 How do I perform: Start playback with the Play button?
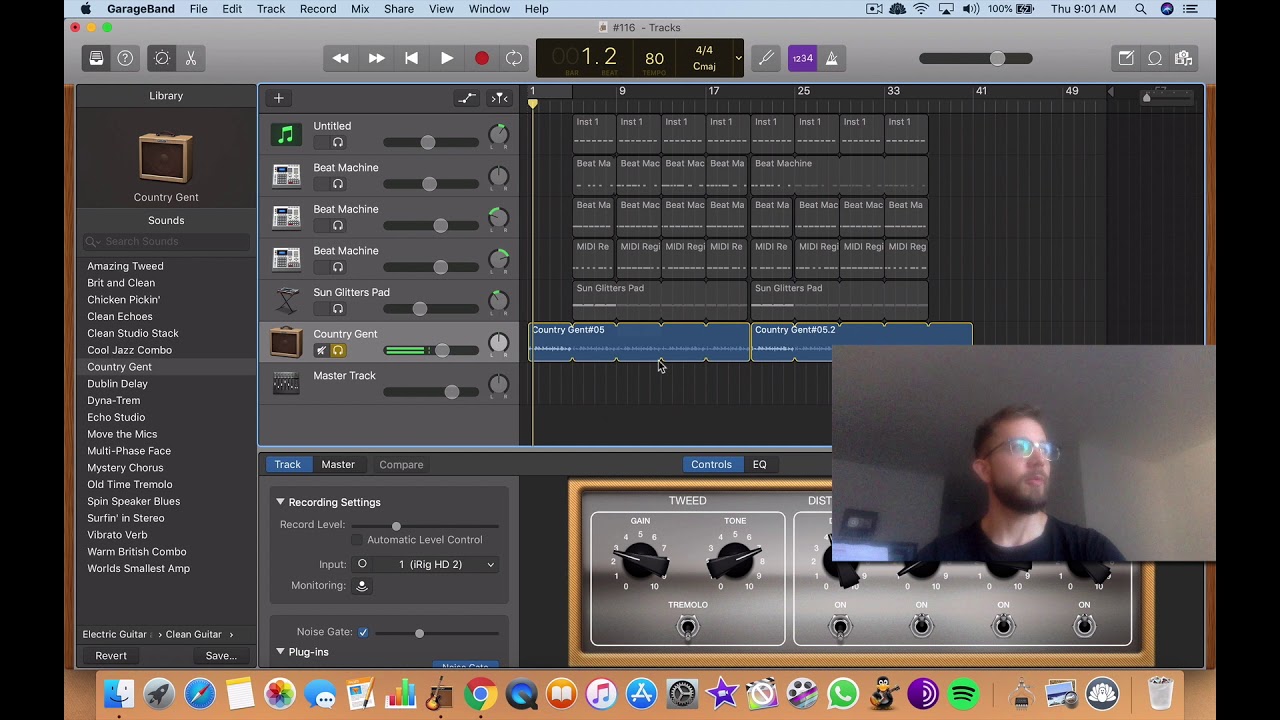446,58
